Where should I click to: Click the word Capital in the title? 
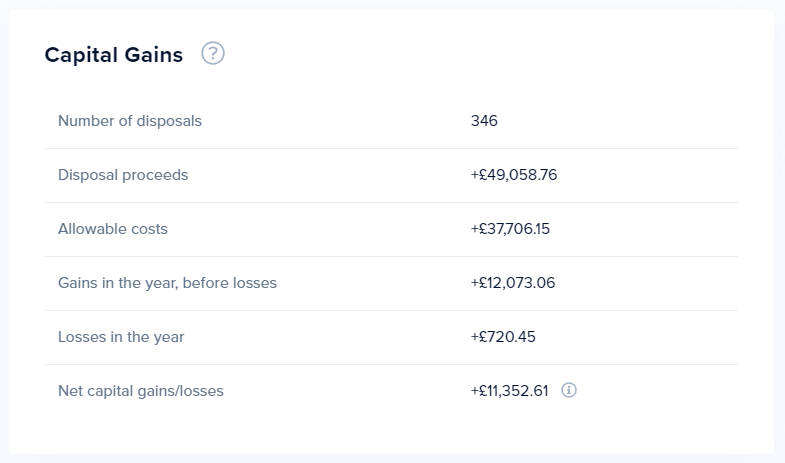pyautogui.click(x=81, y=55)
